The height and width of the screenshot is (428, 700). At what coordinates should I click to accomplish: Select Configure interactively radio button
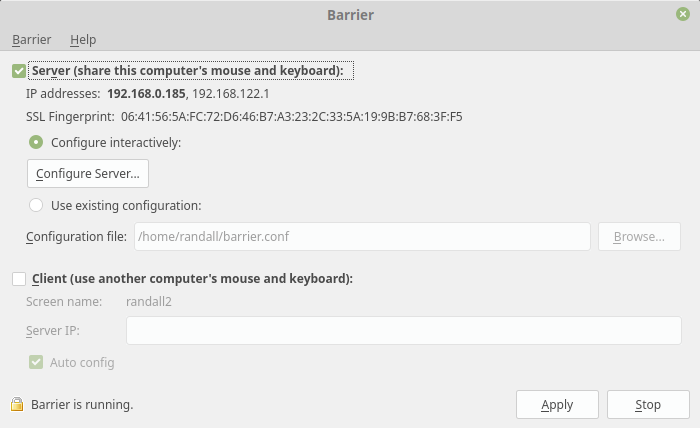[36, 142]
